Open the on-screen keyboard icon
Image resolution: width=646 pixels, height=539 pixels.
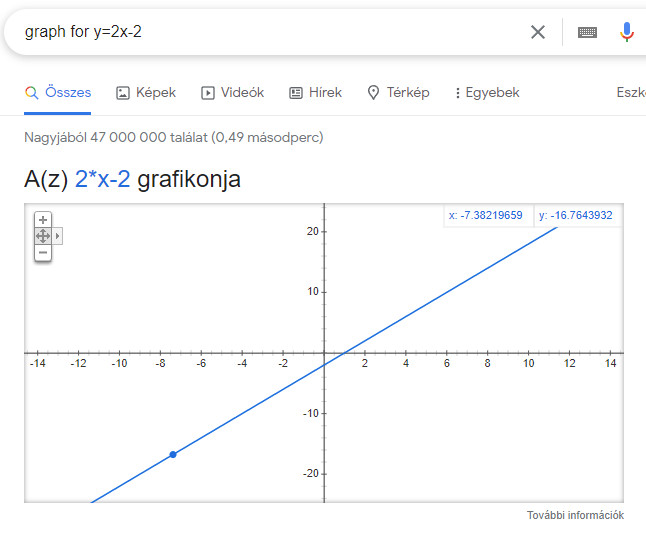[587, 32]
